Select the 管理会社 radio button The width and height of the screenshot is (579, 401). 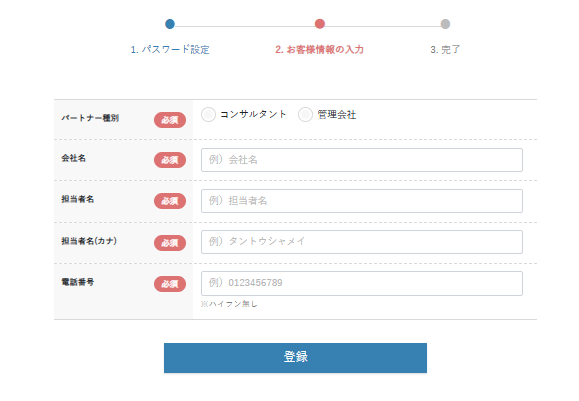305,114
